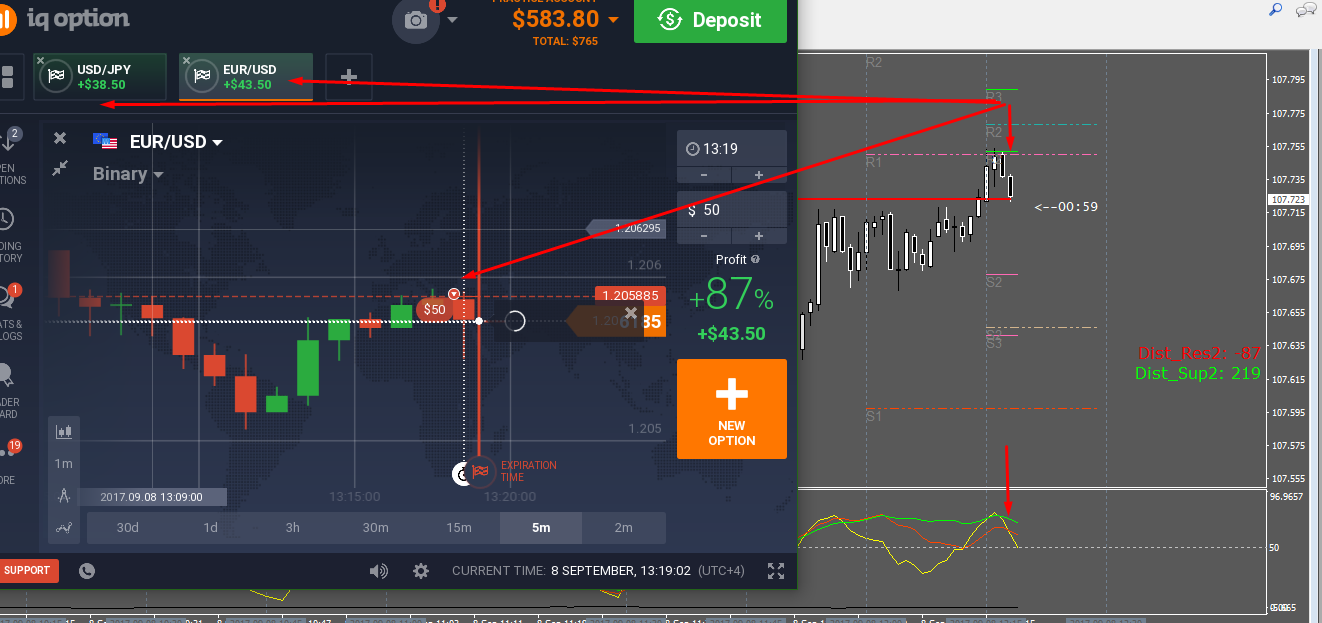Select the 30d time range

(x=128, y=528)
